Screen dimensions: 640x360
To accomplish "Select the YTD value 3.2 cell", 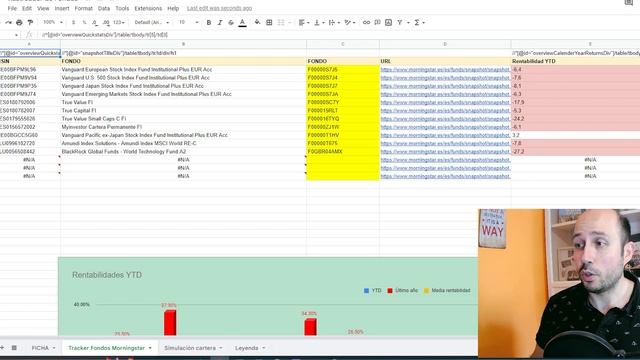I will [x=576, y=135].
